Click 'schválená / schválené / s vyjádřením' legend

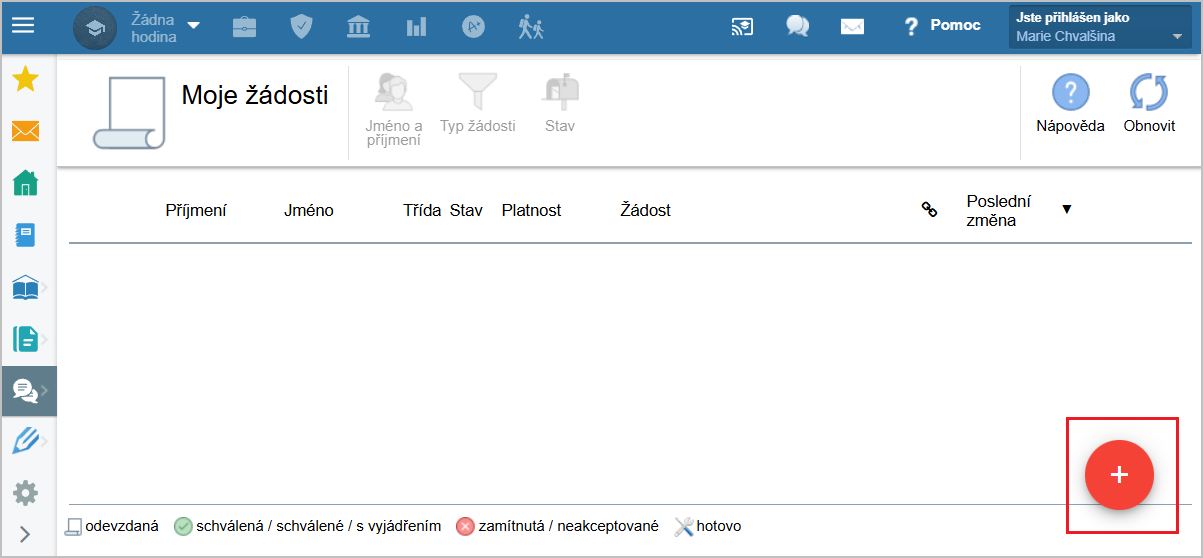coord(308,526)
